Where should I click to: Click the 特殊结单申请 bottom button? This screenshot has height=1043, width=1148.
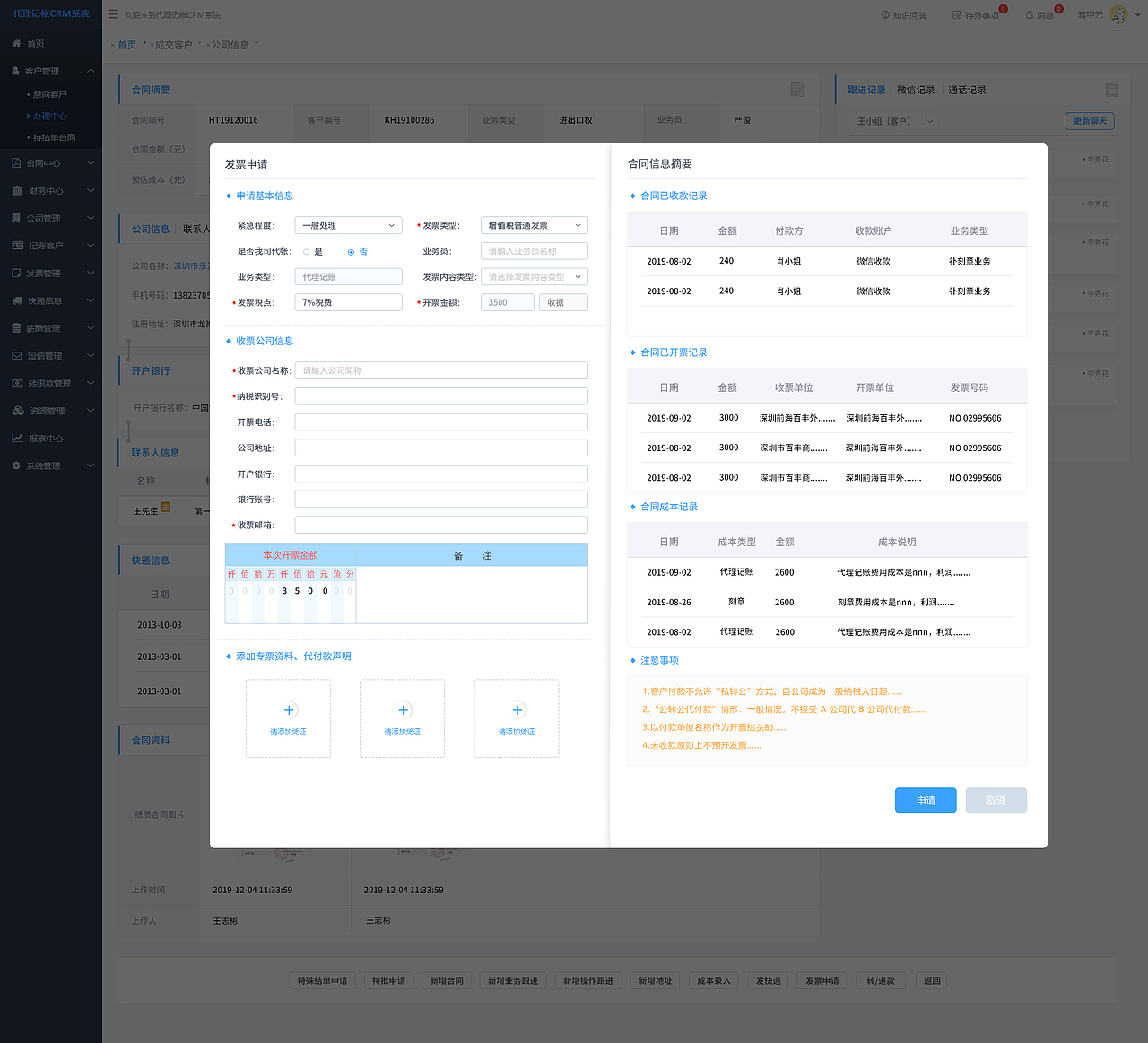(x=323, y=980)
